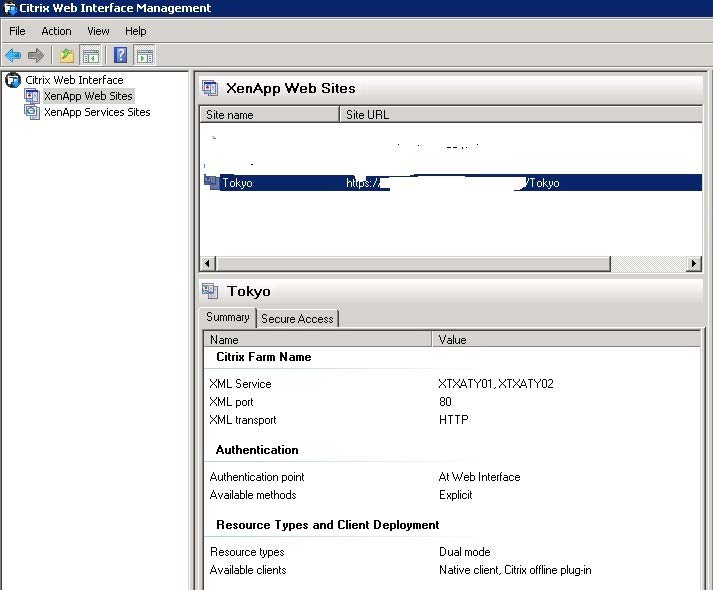713x590 pixels.
Task: Click the Tokyo details panel title
Action: (x=248, y=291)
